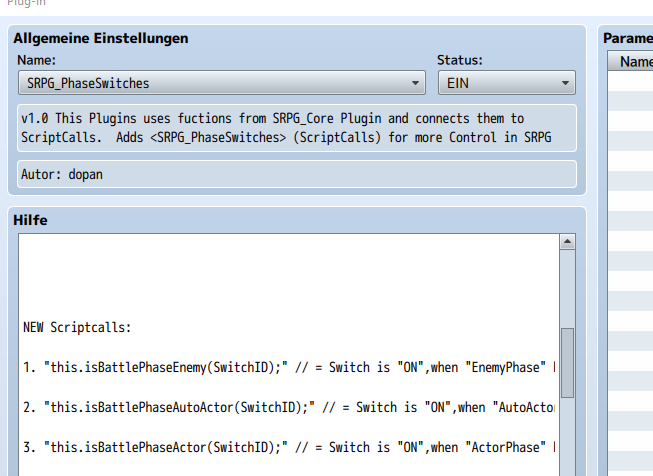Image resolution: width=653 pixels, height=476 pixels.
Task: Click the Allgemeine Einstellungen heading
Action: [x=101, y=38]
